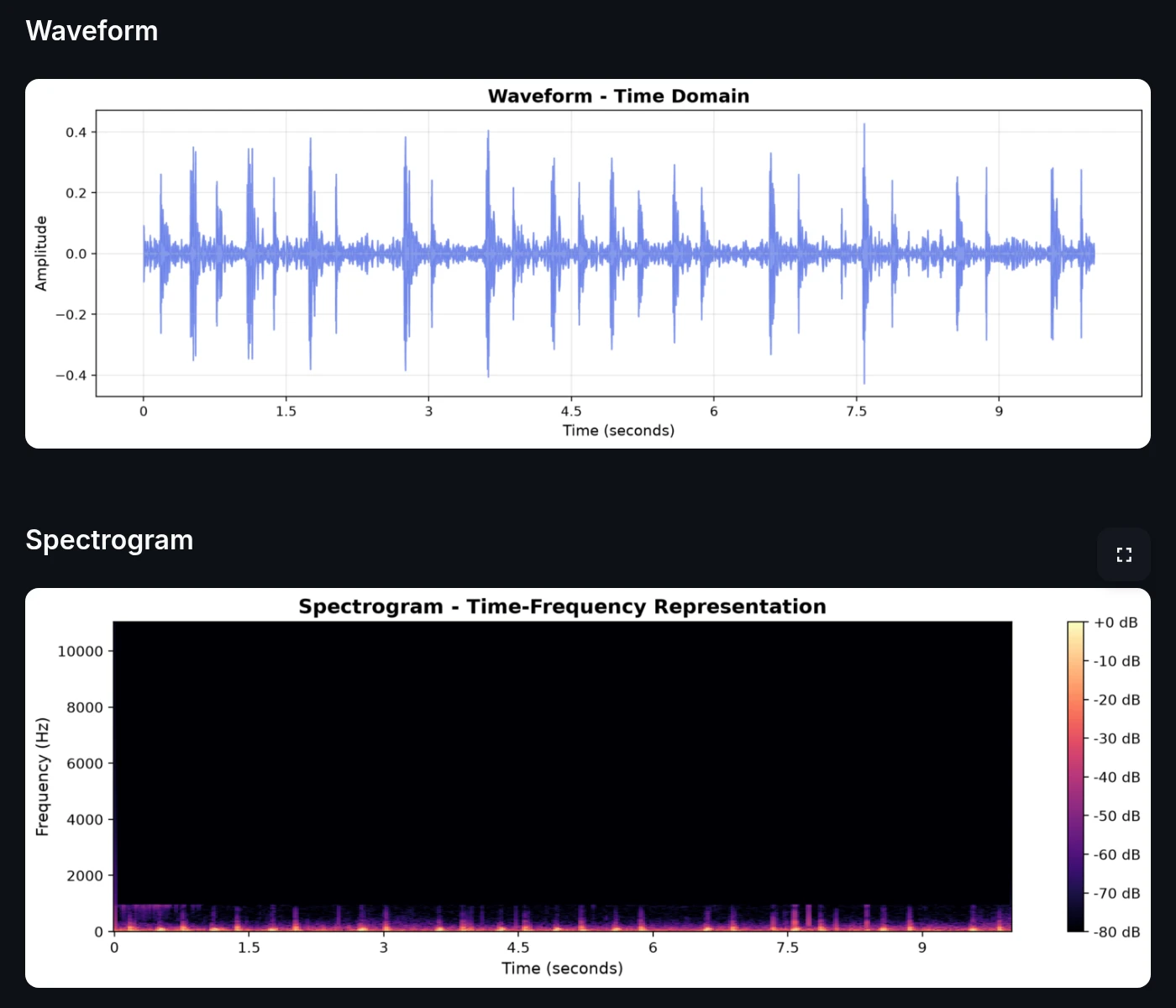Click the 'Time (seconds)' label under spectrogram
The image size is (1176, 1008).
562,968
